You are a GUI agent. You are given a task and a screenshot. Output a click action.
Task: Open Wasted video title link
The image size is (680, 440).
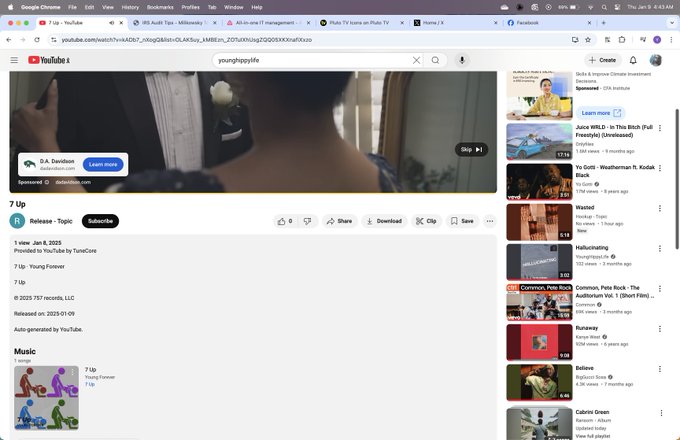[x=585, y=208]
